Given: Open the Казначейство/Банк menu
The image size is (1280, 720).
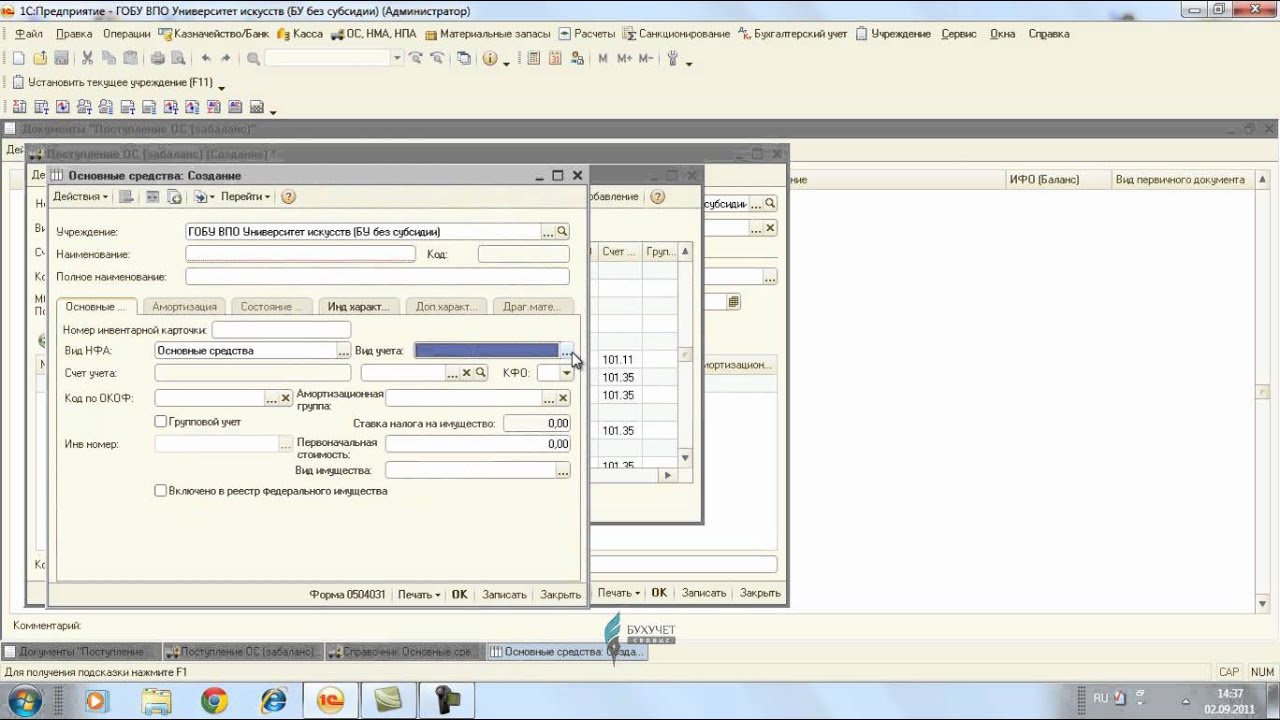Looking at the screenshot, I should pos(214,33).
